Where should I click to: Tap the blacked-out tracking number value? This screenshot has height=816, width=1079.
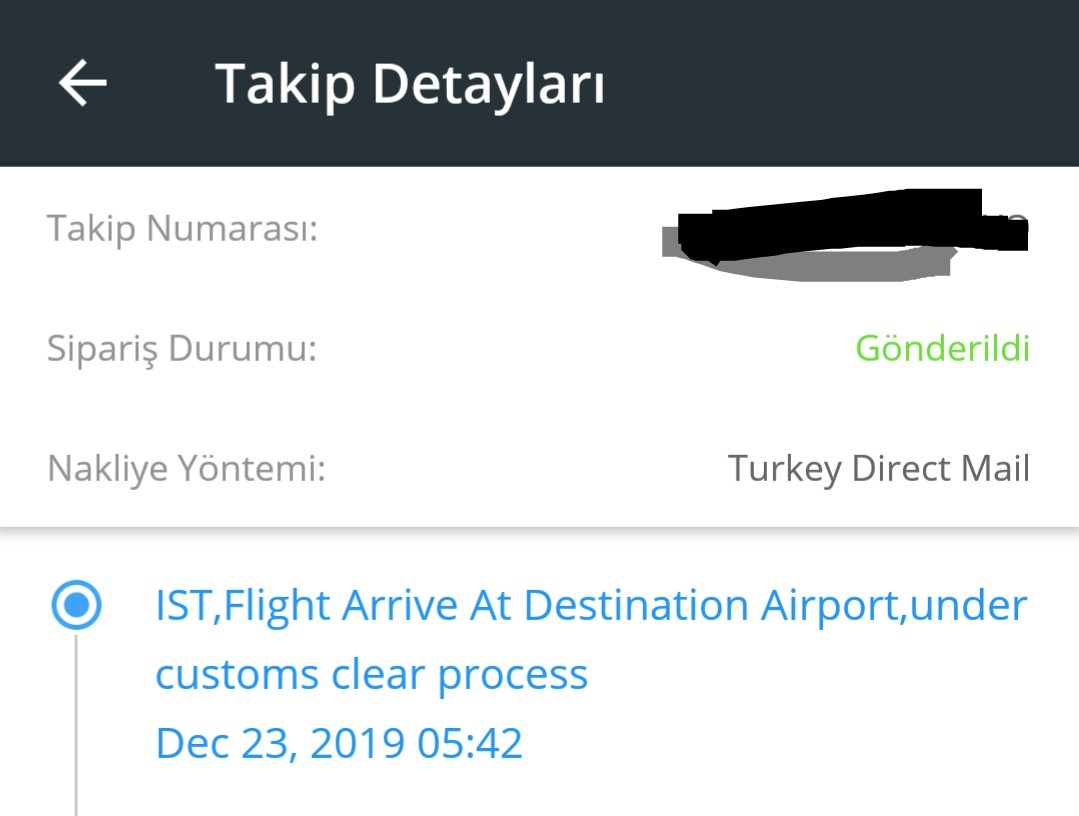point(853,226)
